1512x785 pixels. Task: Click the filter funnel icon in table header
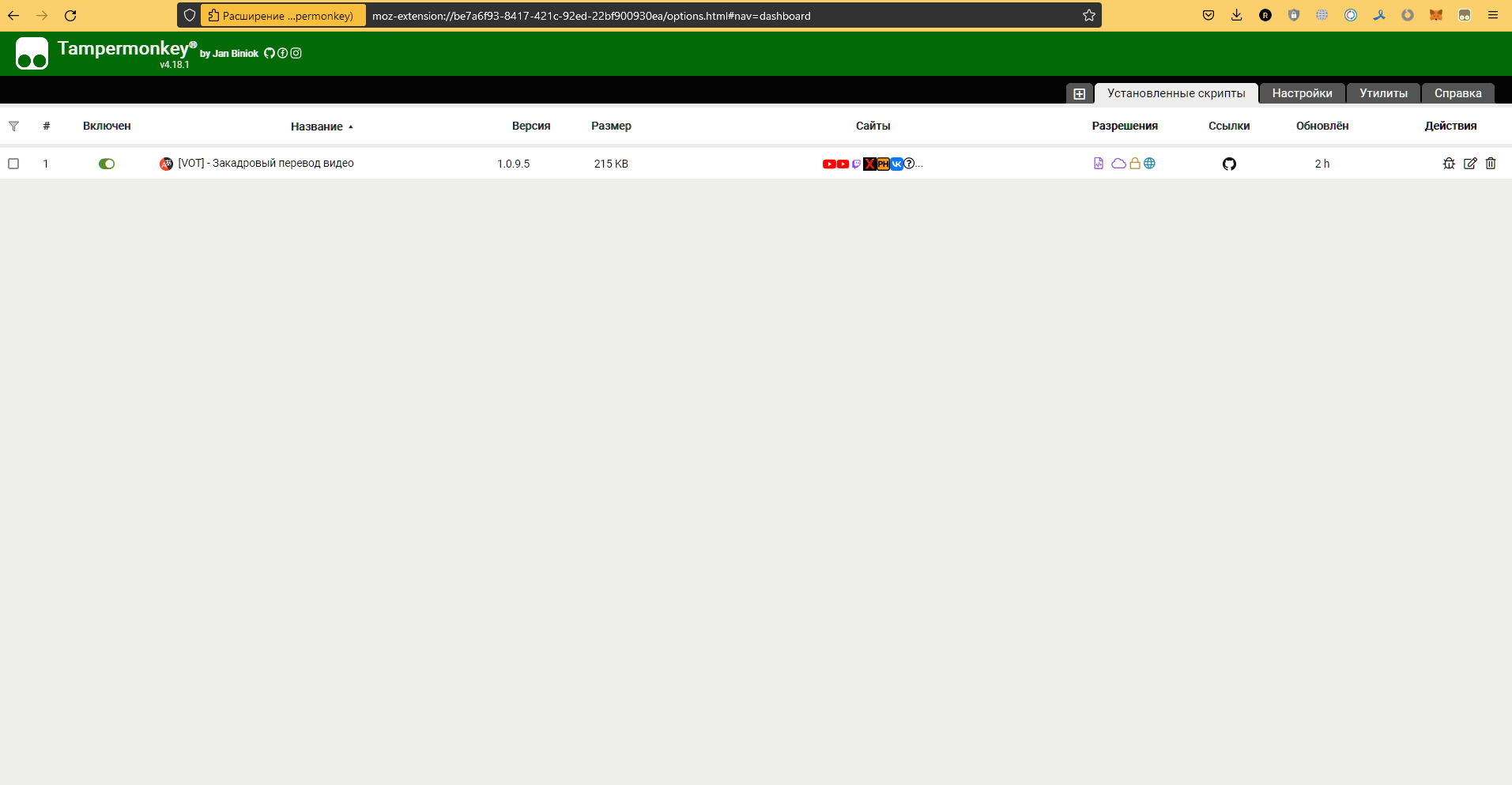(13, 126)
